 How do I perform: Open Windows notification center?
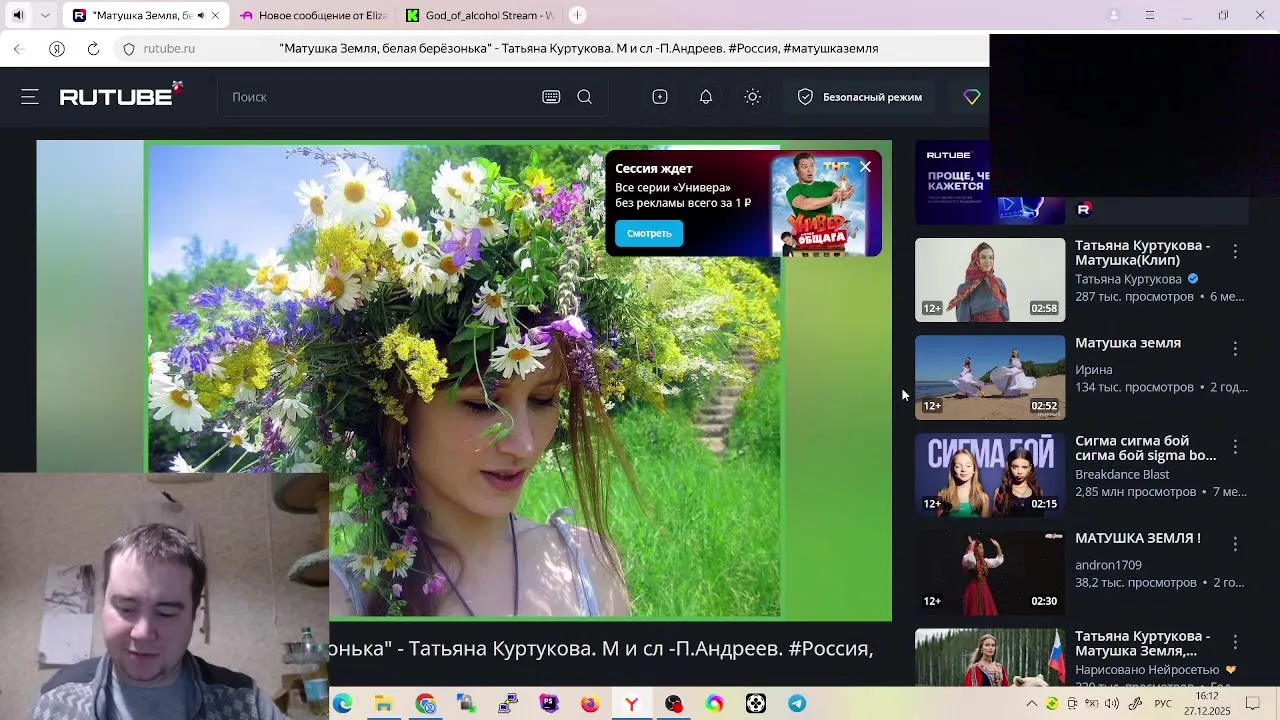[1253, 704]
